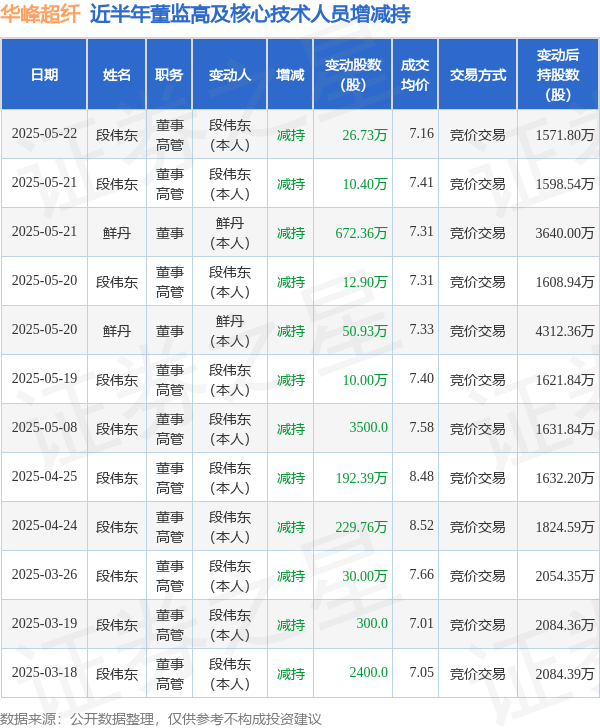
Task: Select the holdings value 2084.39万
Action: (x=565, y=674)
